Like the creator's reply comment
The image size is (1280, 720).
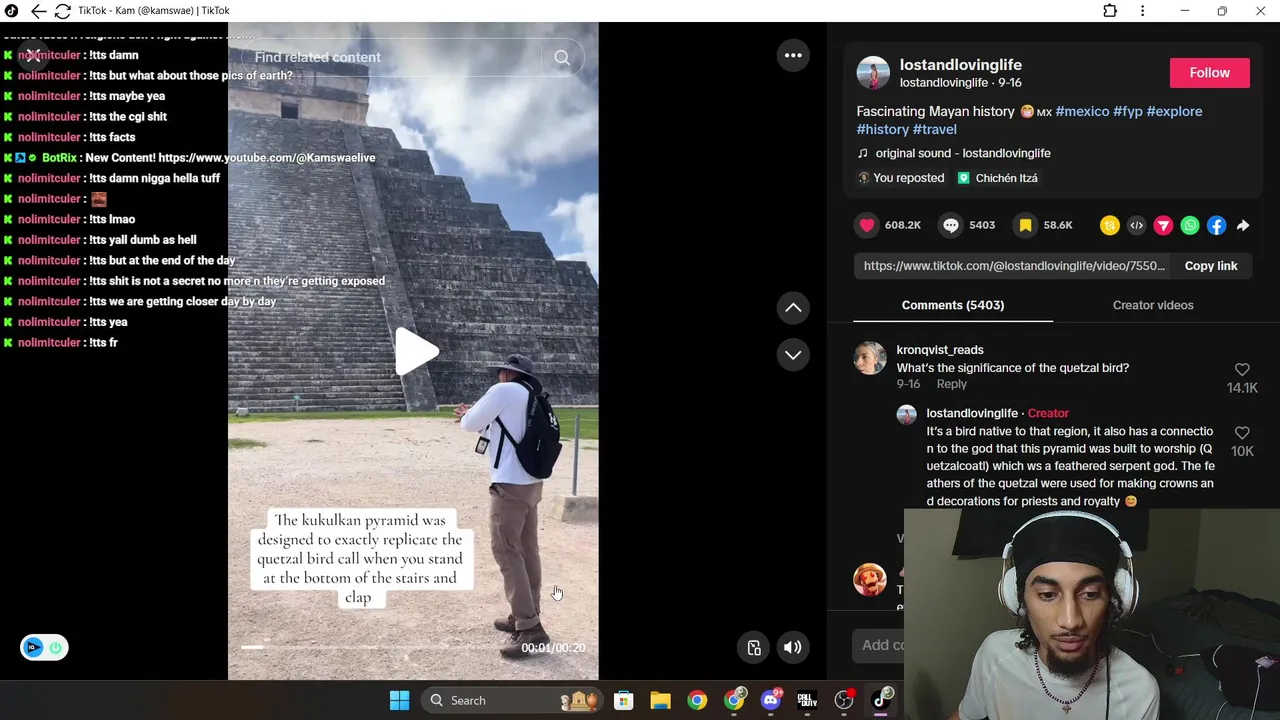(x=1242, y=433)
